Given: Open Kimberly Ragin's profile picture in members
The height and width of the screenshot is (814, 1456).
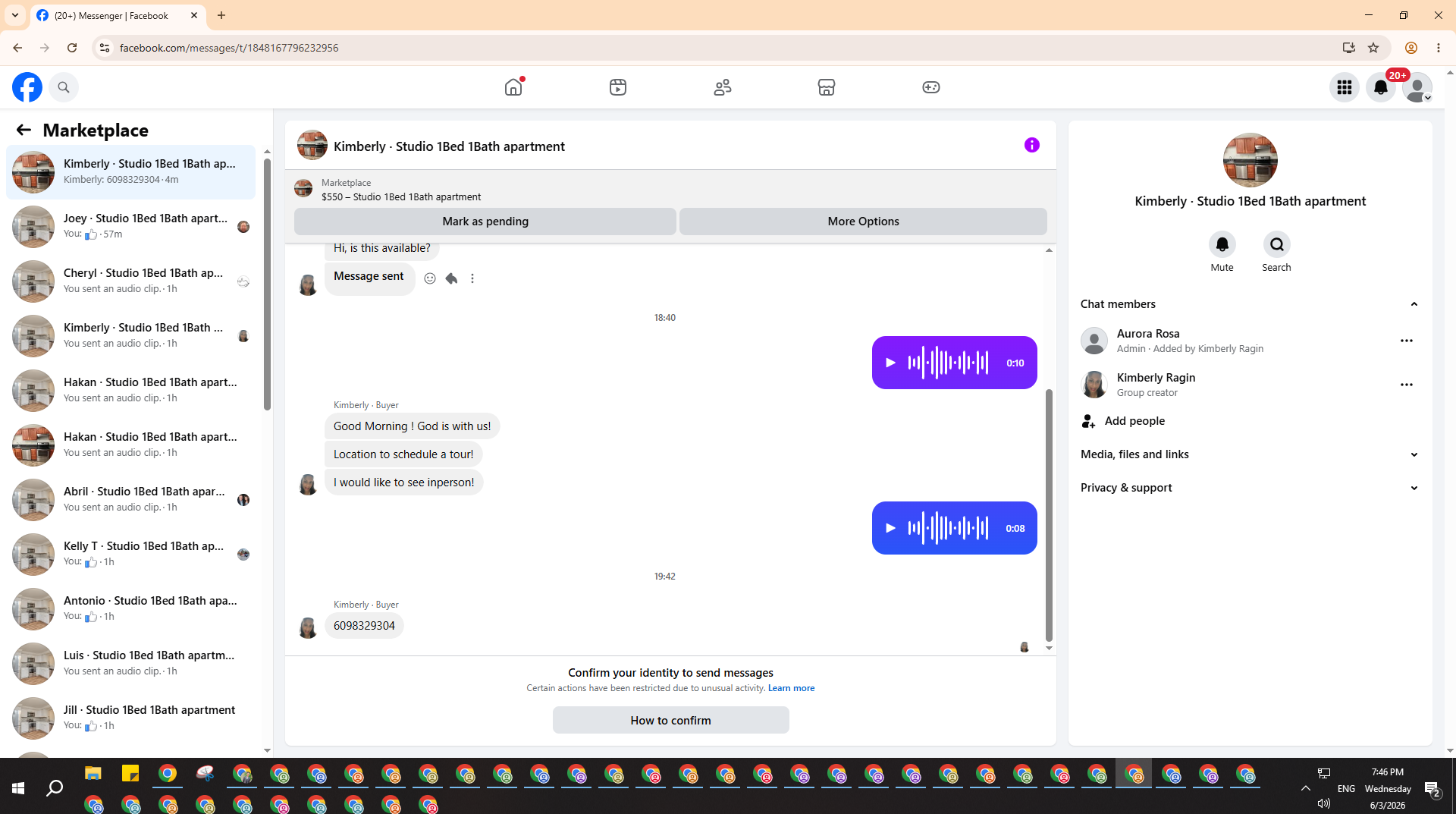Looking at the screenshot, I should pos(1094,385).
